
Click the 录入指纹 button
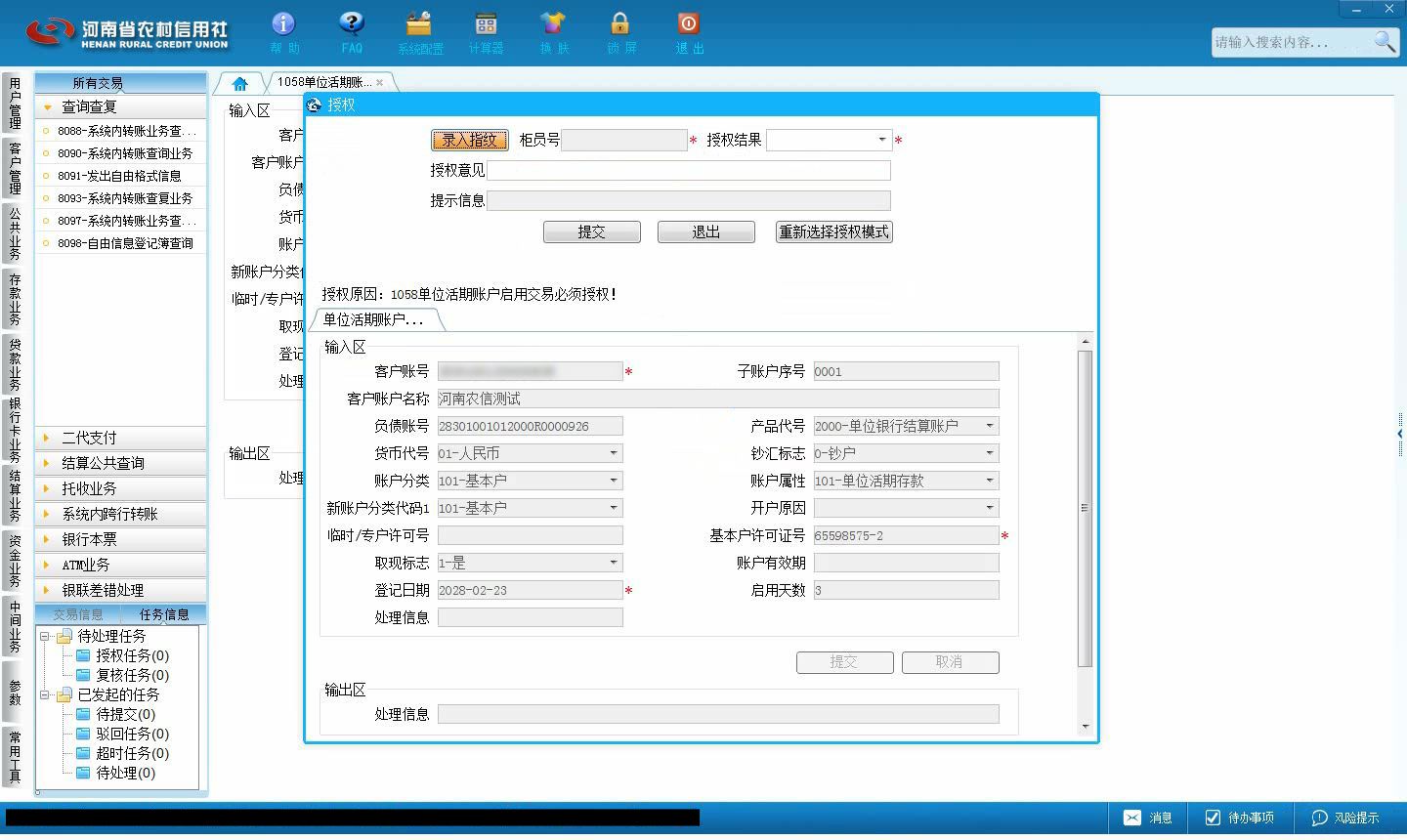click(x=470, y=140)
